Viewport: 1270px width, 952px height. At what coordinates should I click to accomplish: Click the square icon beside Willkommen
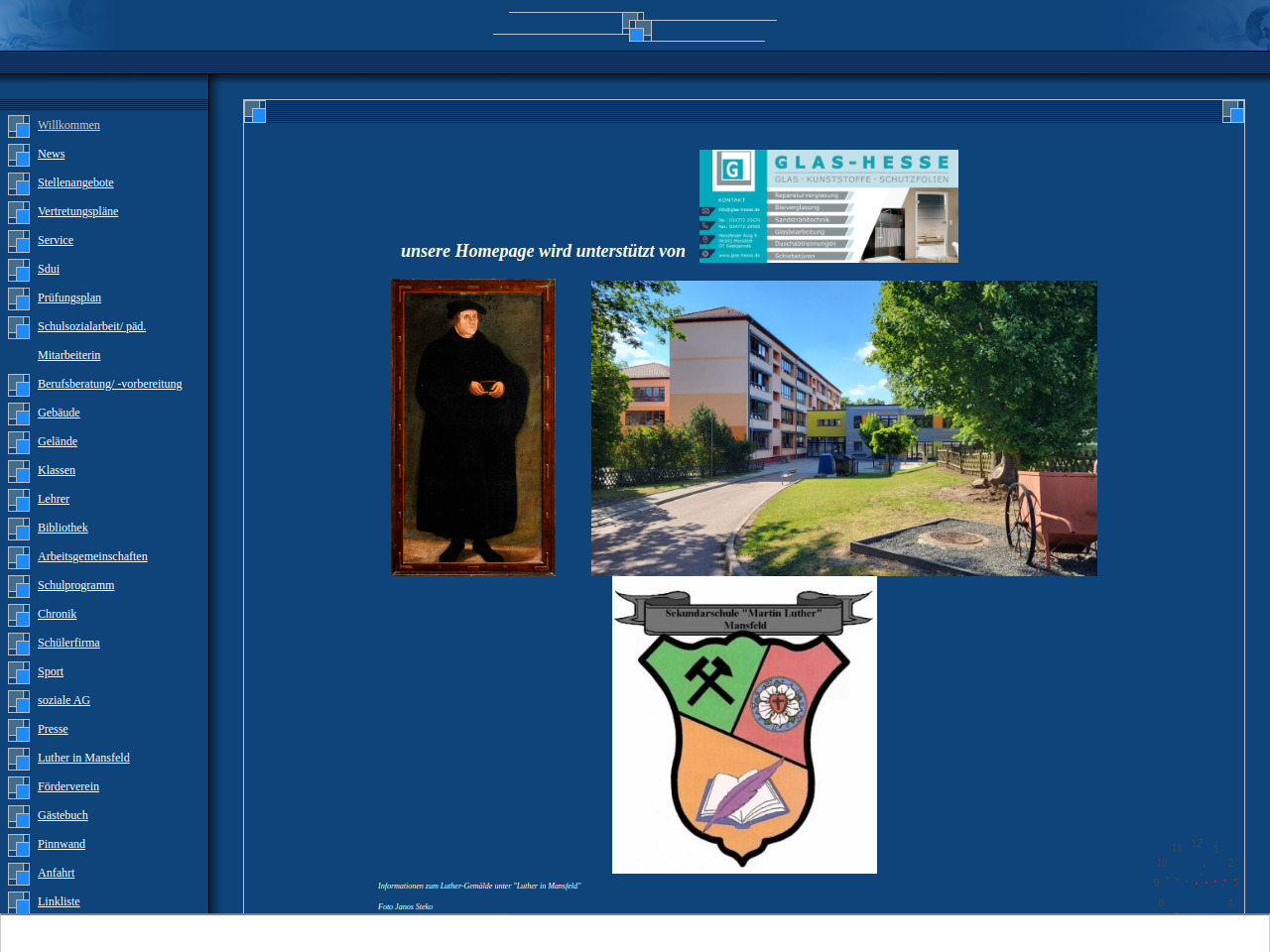pyautogui.click(x=19, y=126)
